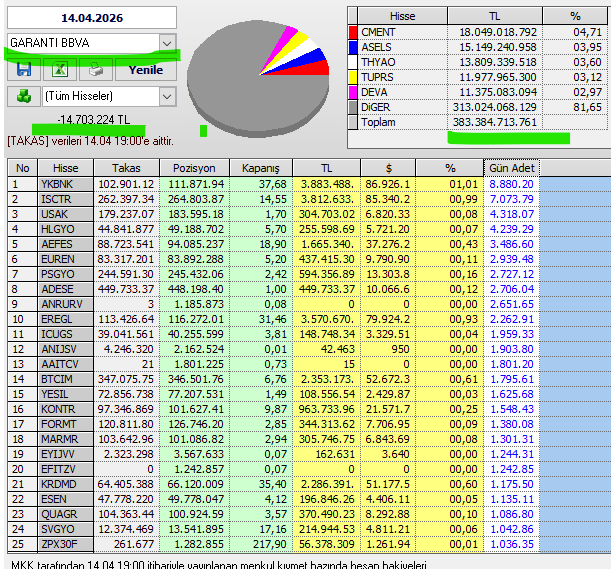Select the ICUGS stock cell
This screenshot has height=569, width=611.
pos(65,334)
